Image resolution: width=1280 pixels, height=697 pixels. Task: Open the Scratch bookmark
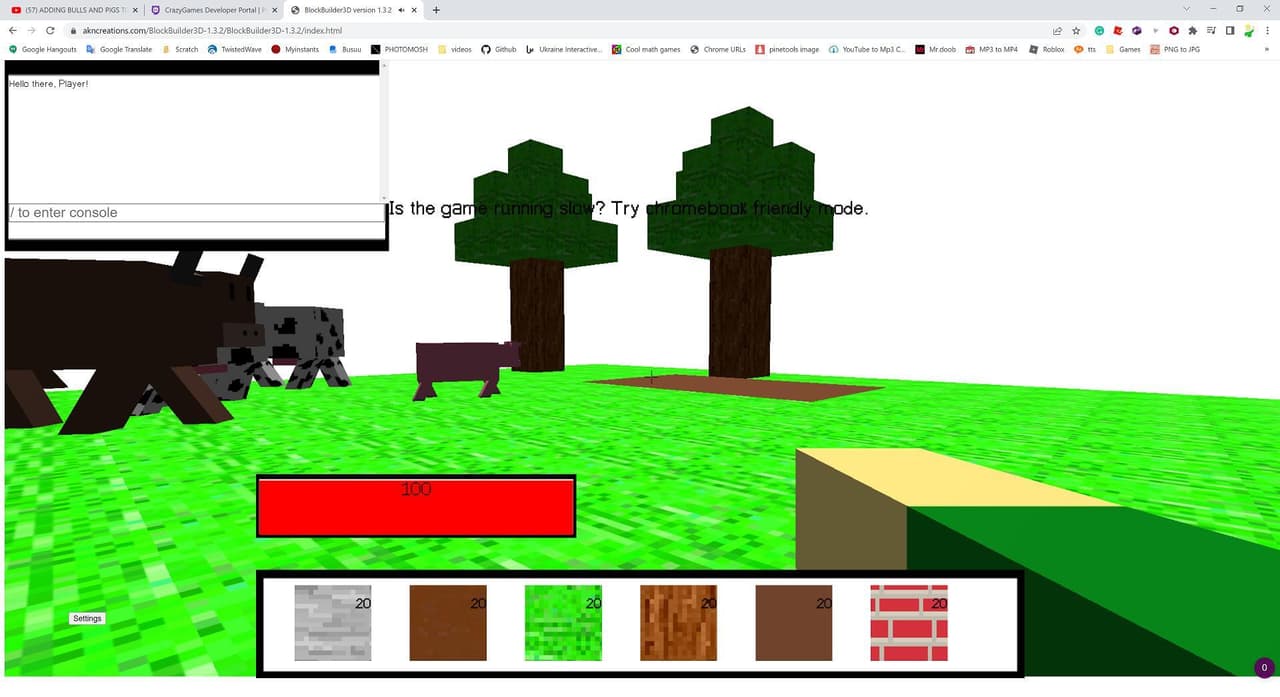180,49
